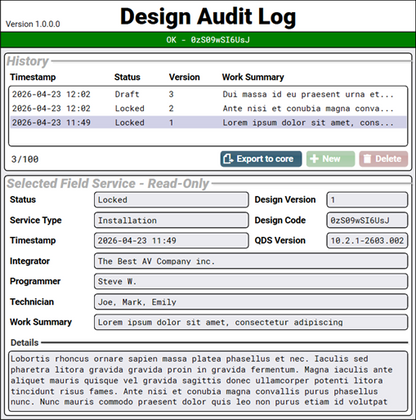Click the 3/100 entry counter
The image size is (416, 420).
(x=25, y=159)
